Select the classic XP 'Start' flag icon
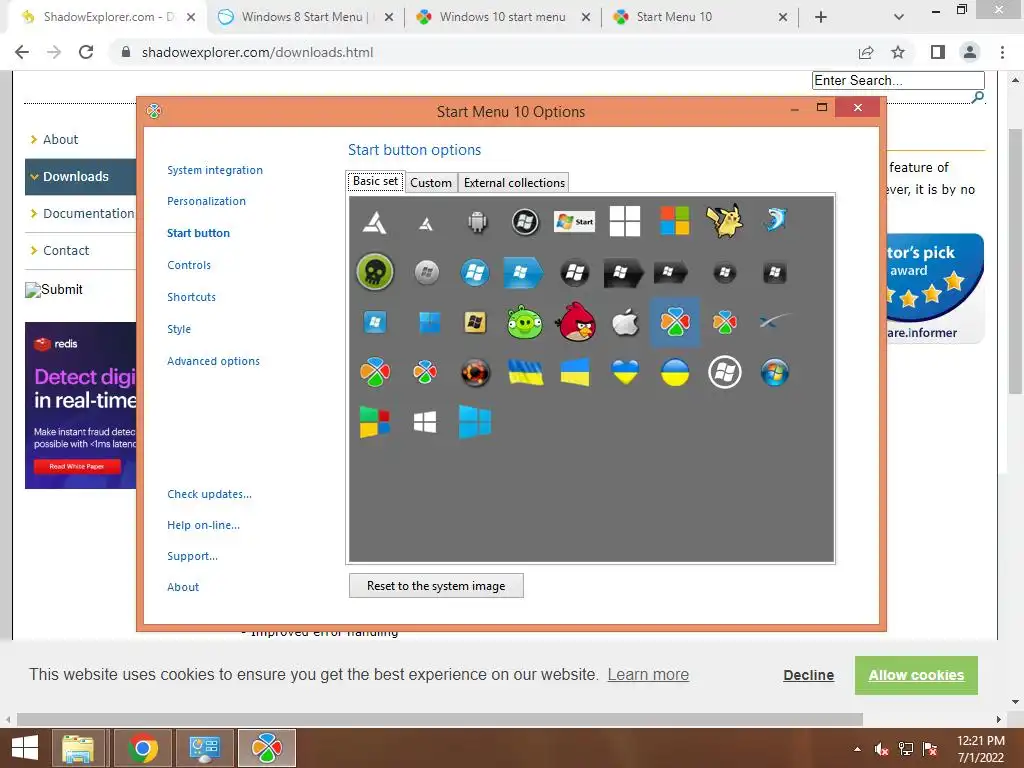The width and height of the screenshot is (1024, 768). [x=574, y=221]
